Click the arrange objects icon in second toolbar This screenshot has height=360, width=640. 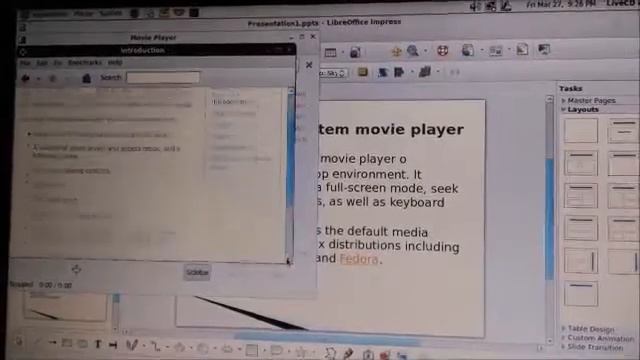click(425, 72)
